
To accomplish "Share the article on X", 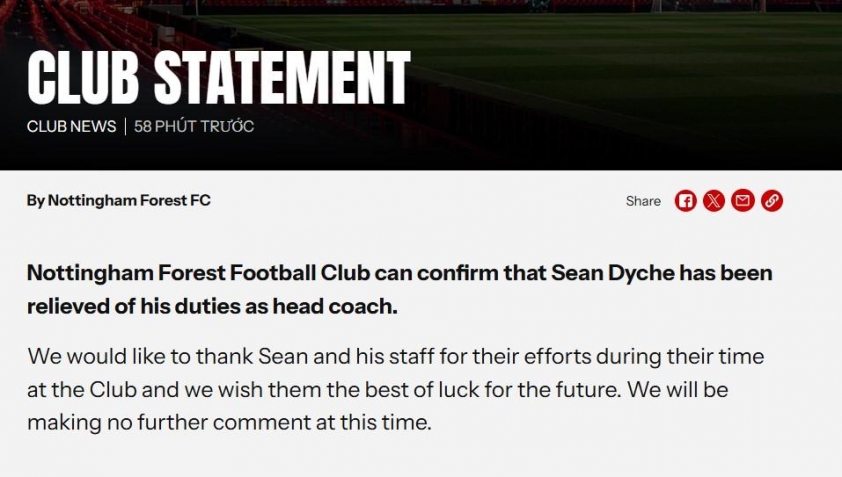I will (x=713, y=201).
